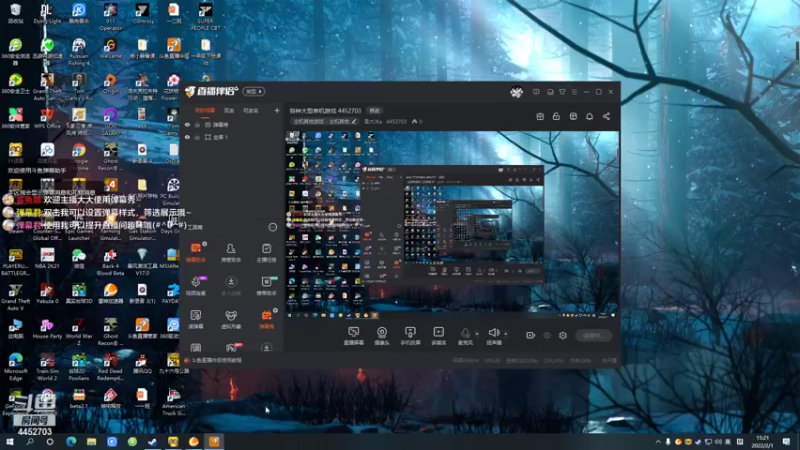800x450 pixels.
Task: Add a new scene with the plus button
Action: coord(277,110)
